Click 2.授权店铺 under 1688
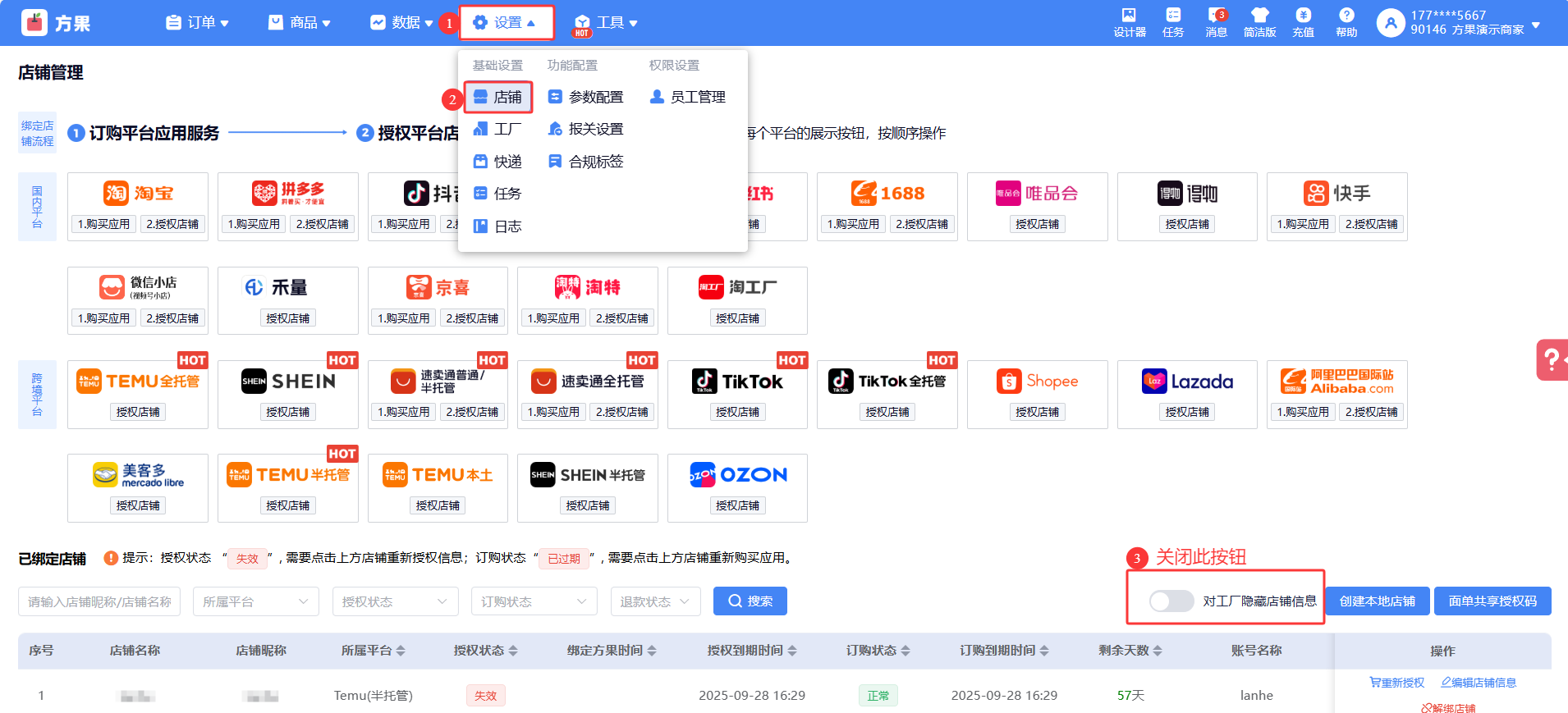This screenshot has width=1568, height=713. (x=922, y=224)
